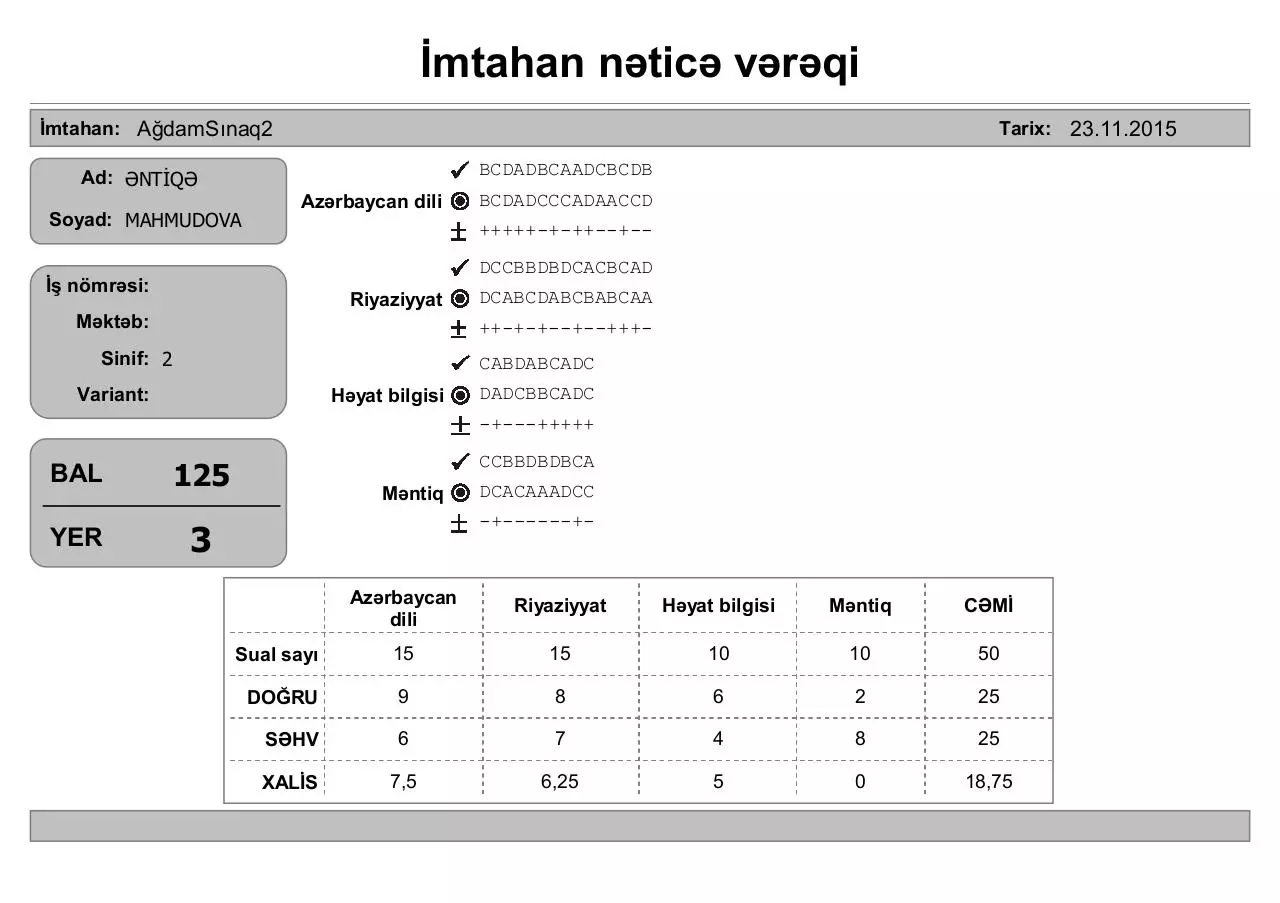Click the Riyaziyyat label beside the answer rows
Viewport: 1280px width, 903px height.
pyautogui.click(x=396, y=299)
